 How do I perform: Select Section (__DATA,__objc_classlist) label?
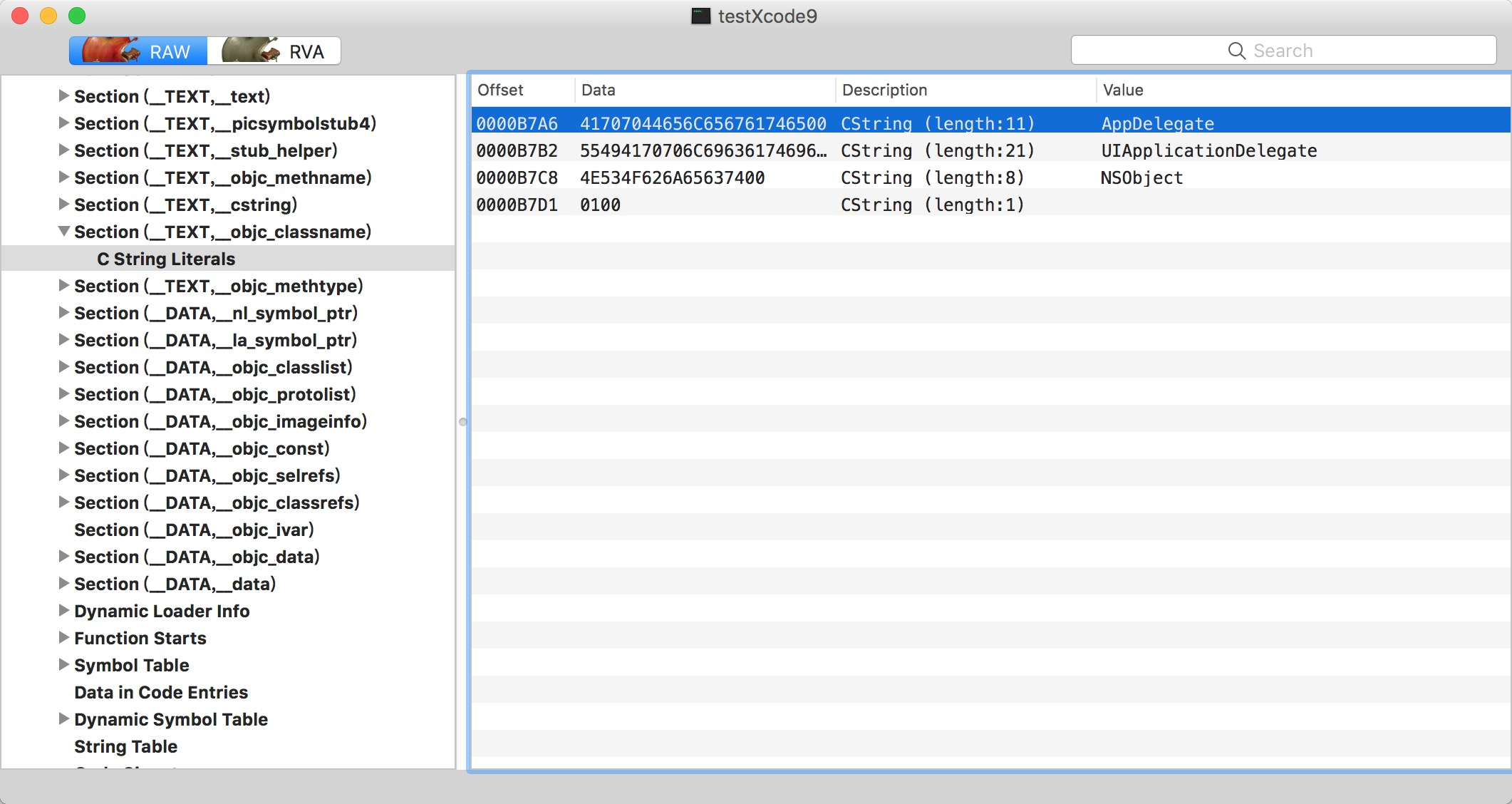click(x=213, y=367)
